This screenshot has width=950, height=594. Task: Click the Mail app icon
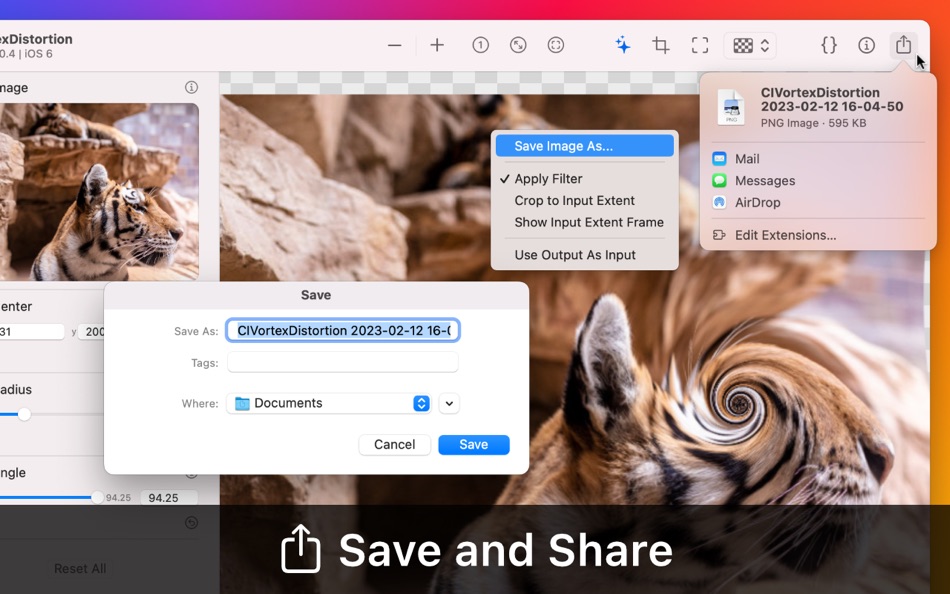719,159
